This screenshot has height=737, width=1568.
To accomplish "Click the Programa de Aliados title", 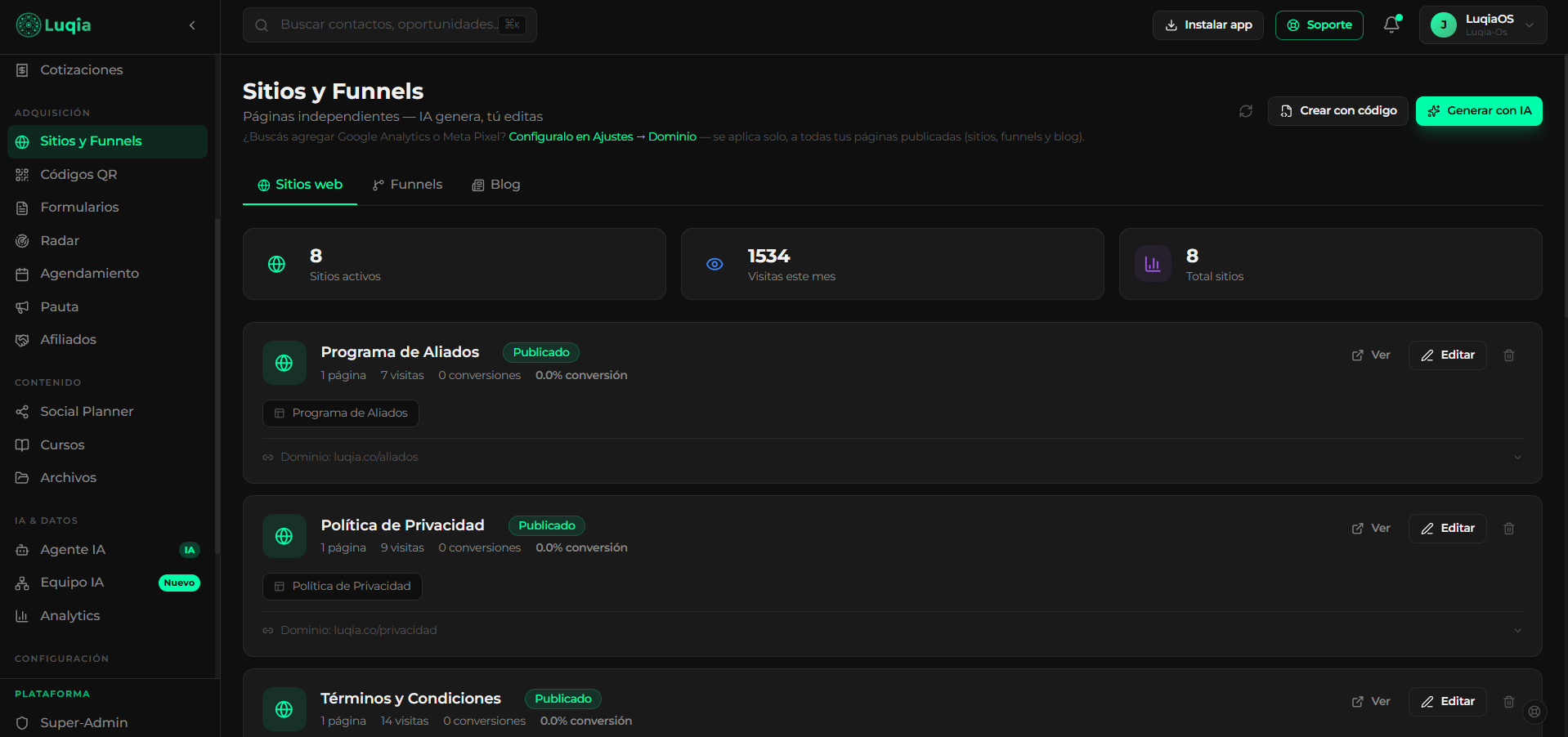I will tap(400, 352).
